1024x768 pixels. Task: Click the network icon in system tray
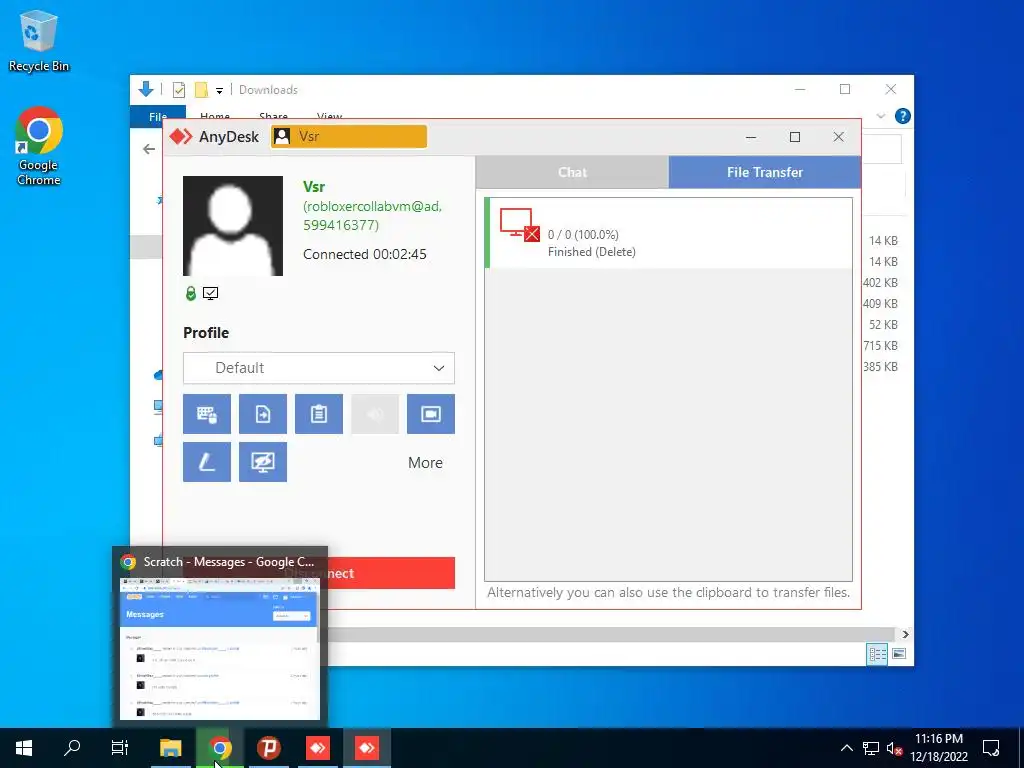coord(871,748)
